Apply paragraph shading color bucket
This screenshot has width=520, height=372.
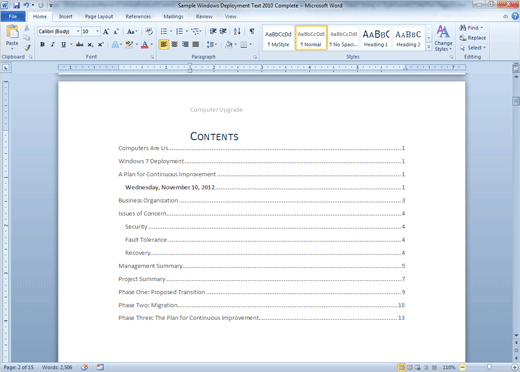(x=229, y=44)
